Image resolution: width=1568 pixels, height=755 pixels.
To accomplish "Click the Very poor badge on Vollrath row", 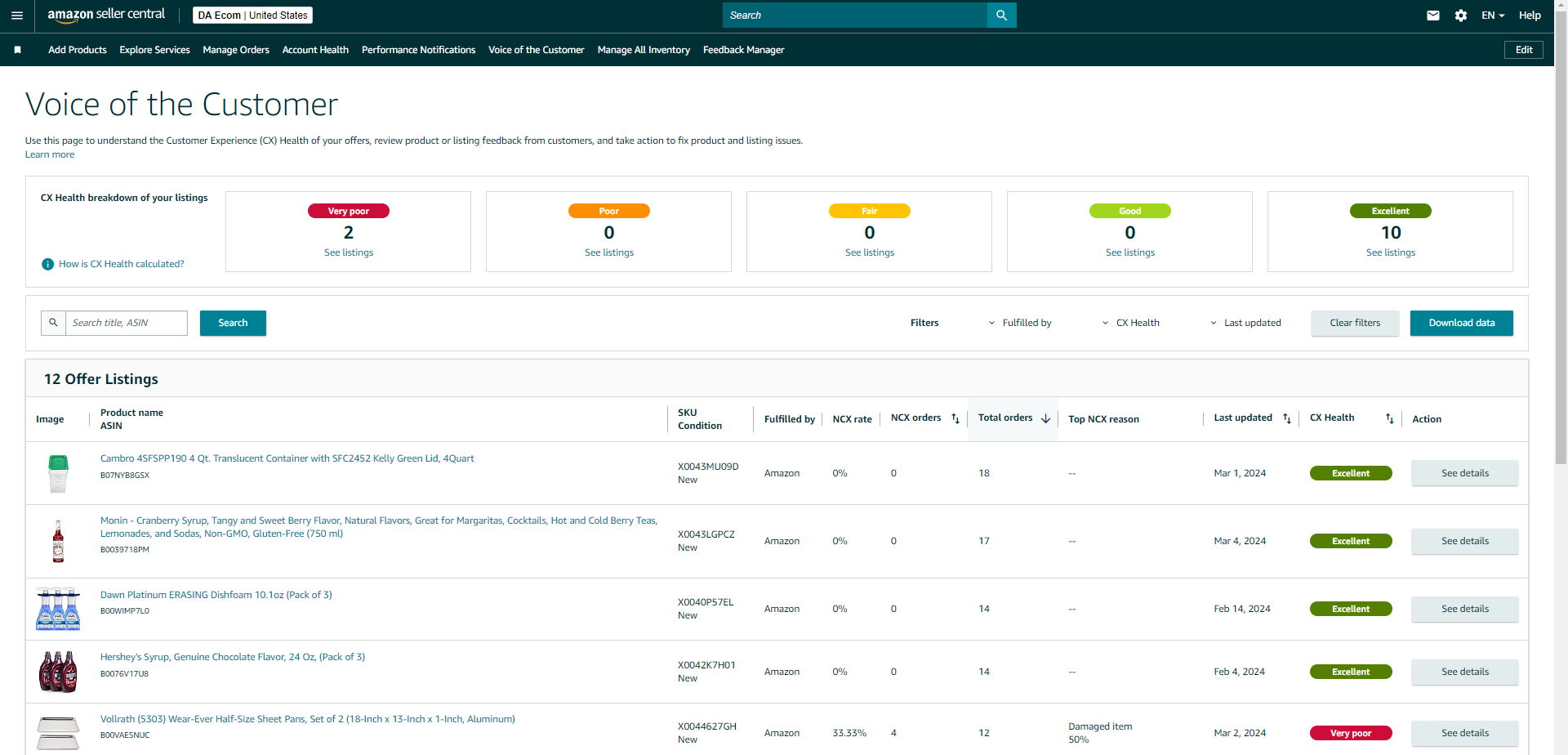I will click(x=1351, y=733).
